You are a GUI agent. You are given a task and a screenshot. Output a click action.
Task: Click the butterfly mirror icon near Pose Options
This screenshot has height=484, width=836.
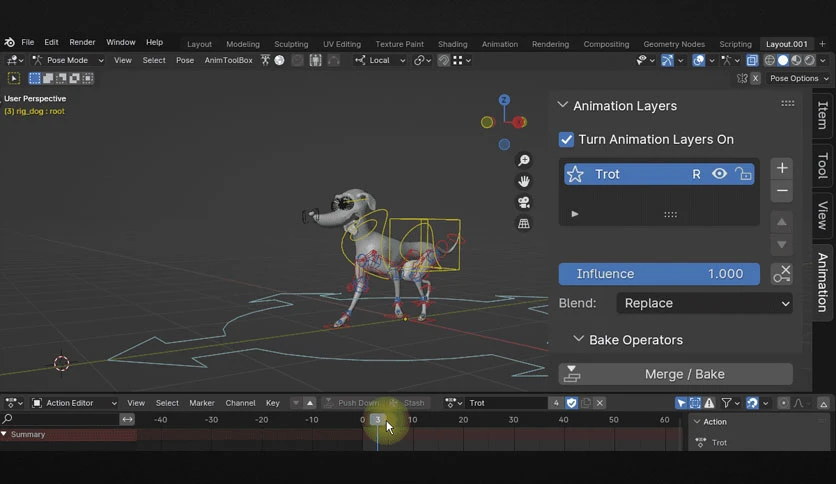pos(742,78)
